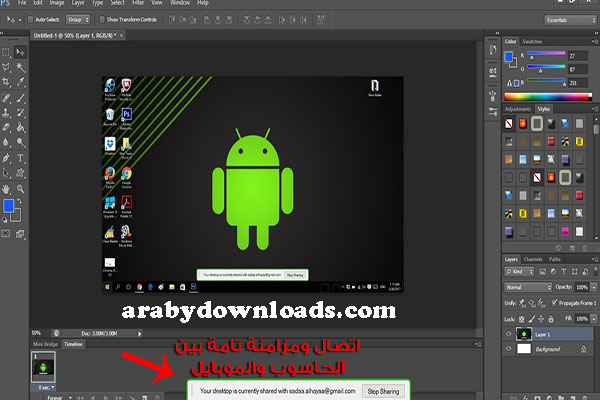
Task: Select the Hand tool
Action: pos(6,189)
